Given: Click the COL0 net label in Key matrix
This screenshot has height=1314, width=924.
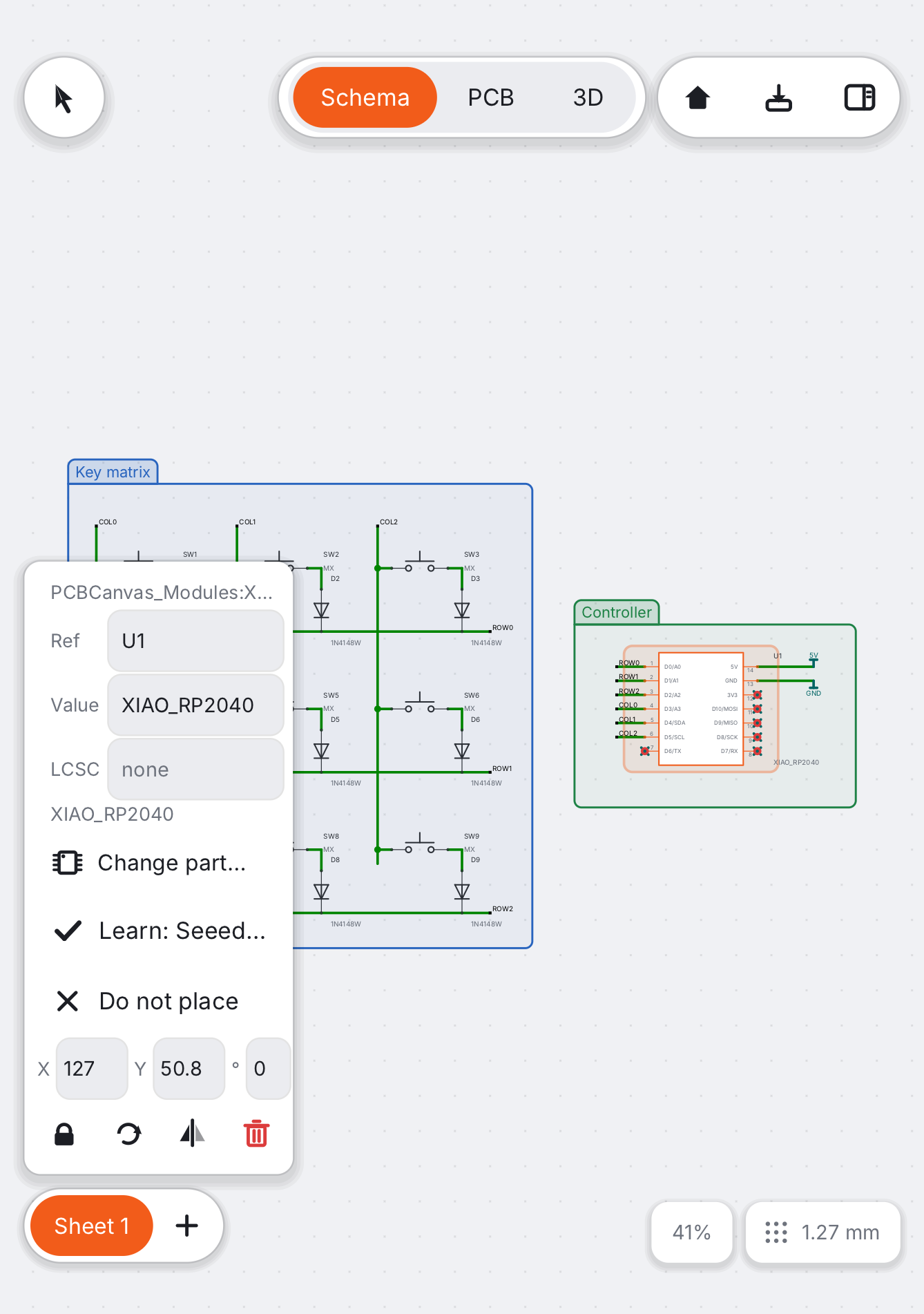Looking at the screenshot, I should coord(108,522).
